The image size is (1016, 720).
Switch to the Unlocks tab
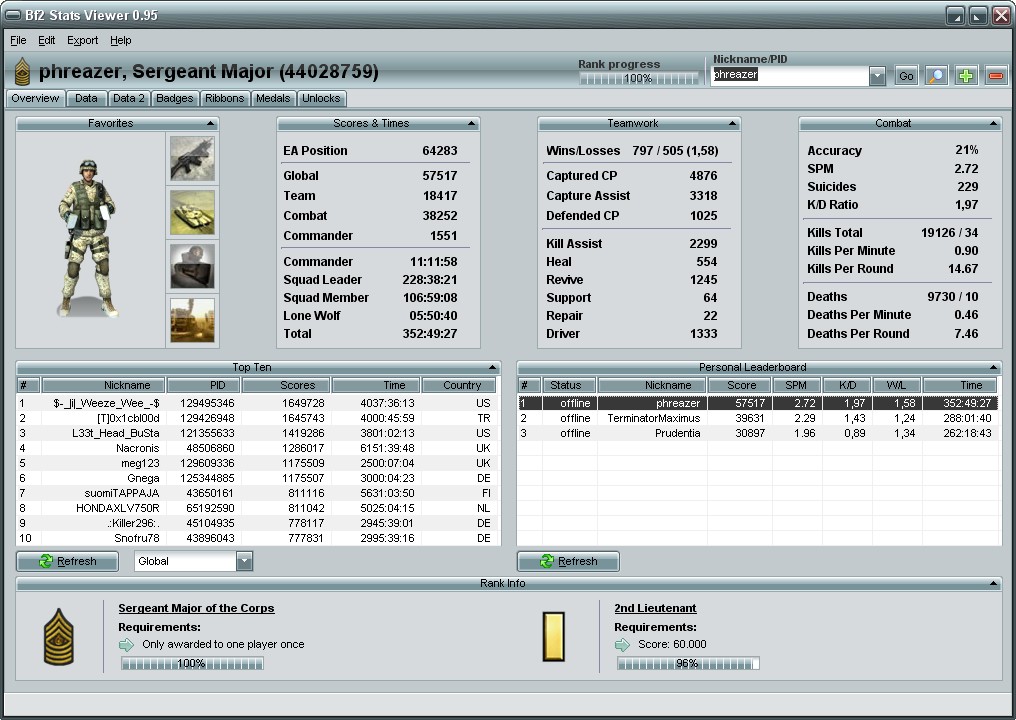pos(321,99)
